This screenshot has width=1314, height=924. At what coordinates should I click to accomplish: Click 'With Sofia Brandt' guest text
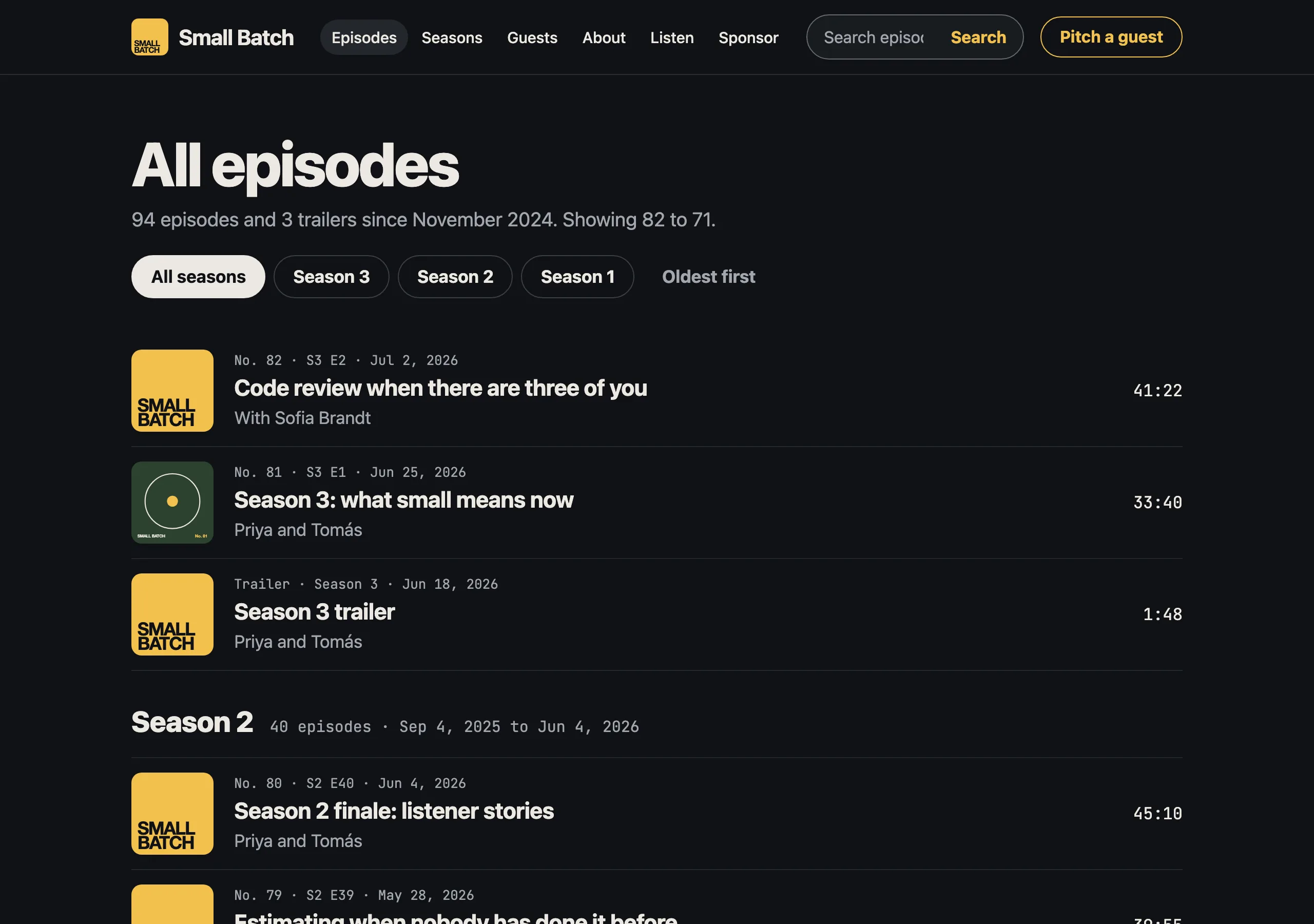click(302, 418)
